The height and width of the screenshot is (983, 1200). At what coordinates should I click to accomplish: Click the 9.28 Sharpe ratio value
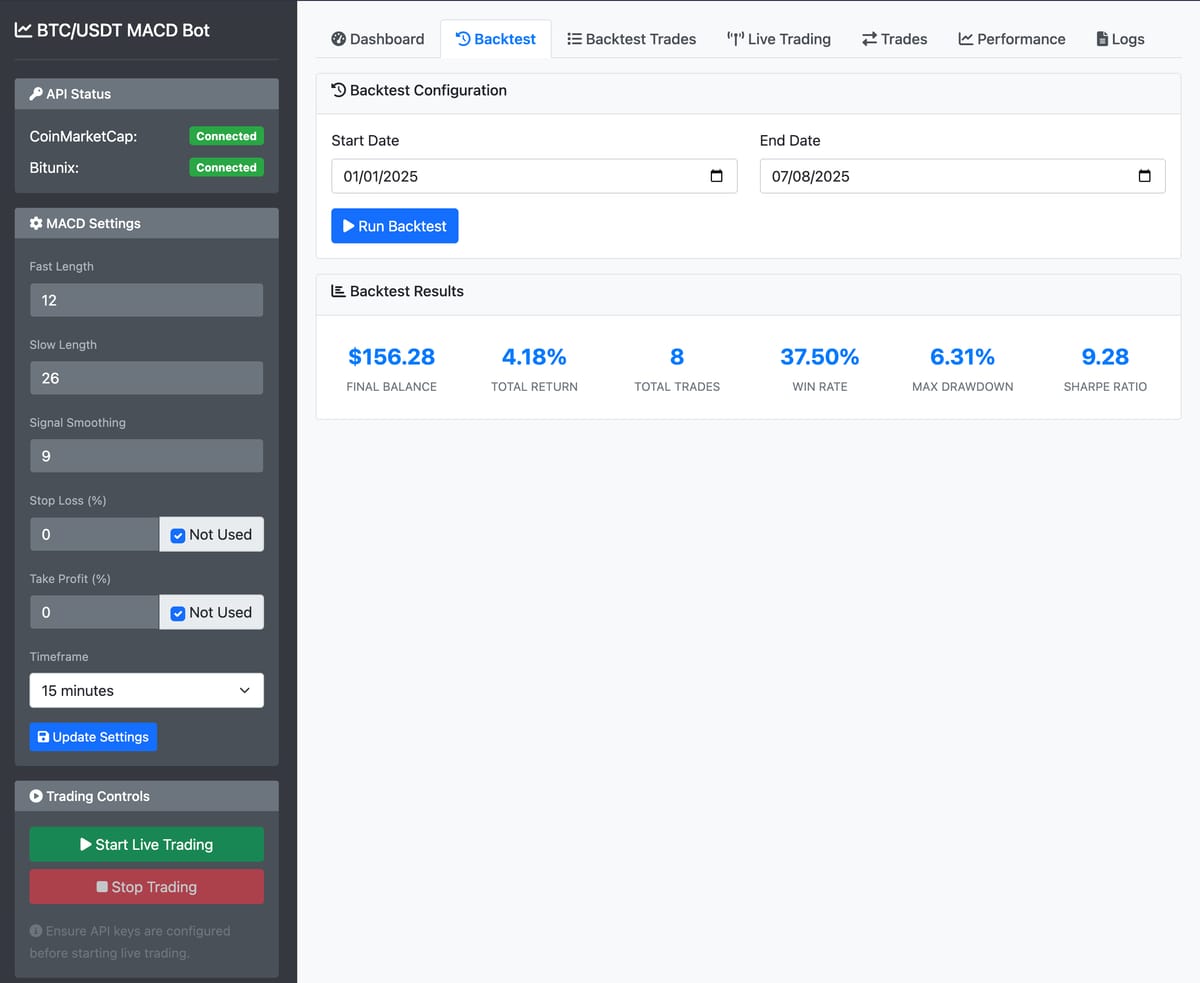(1105, 357)
